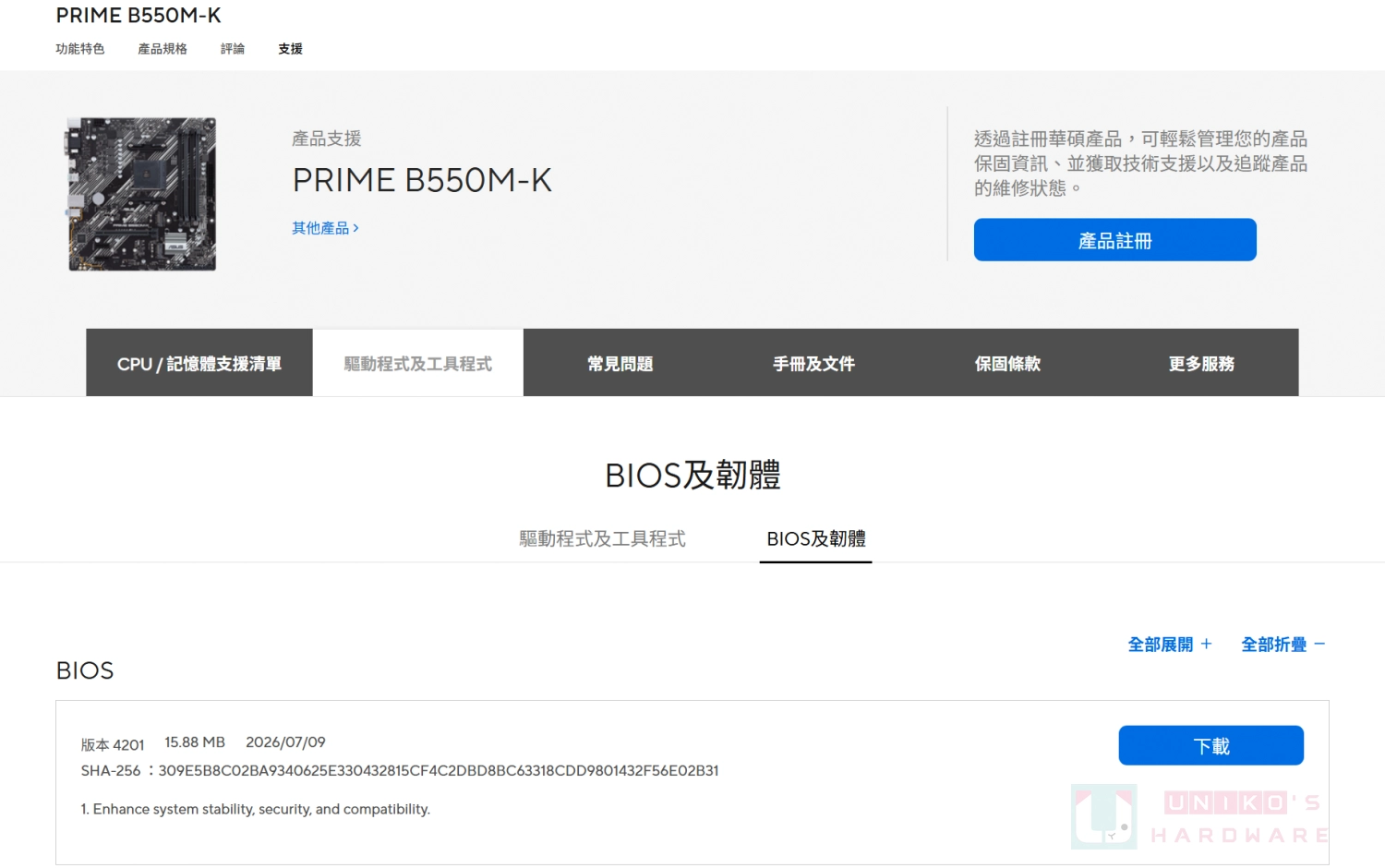This screenshot has width=1385, height=868.
Task: Click the 2026/07/09 release date
Action: [285, 742]
